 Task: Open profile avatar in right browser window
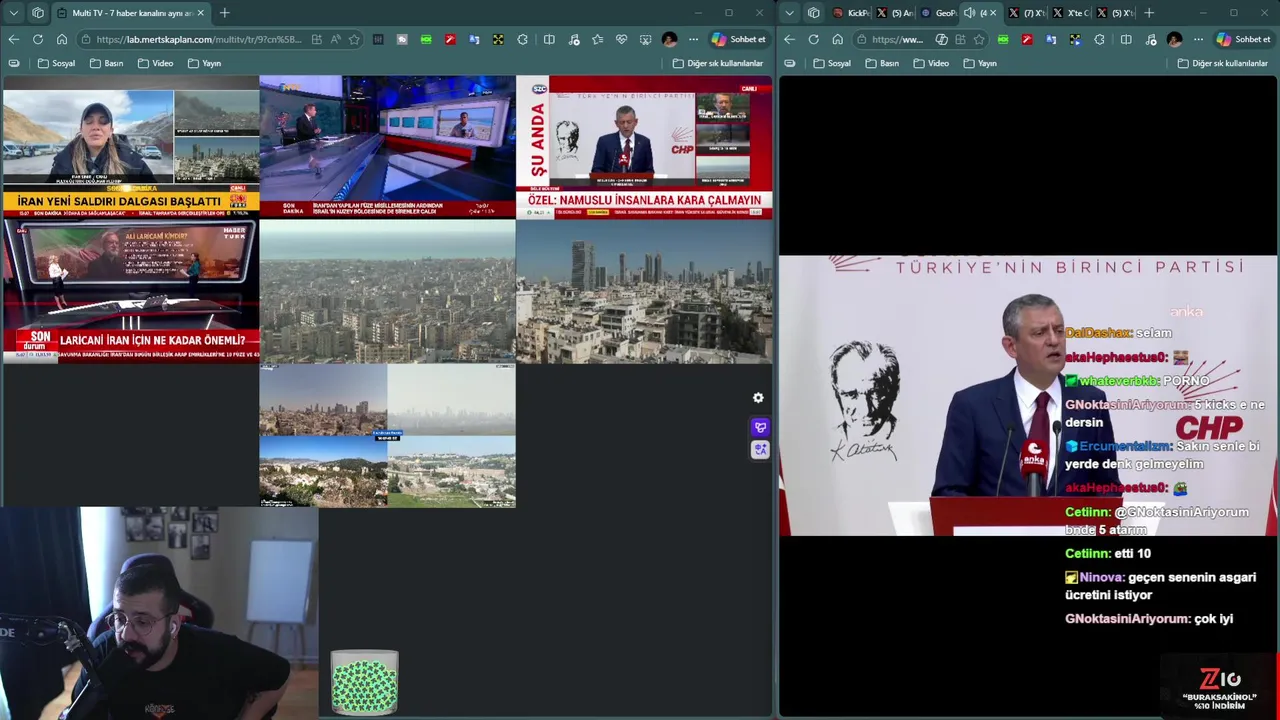(1174, 39)
